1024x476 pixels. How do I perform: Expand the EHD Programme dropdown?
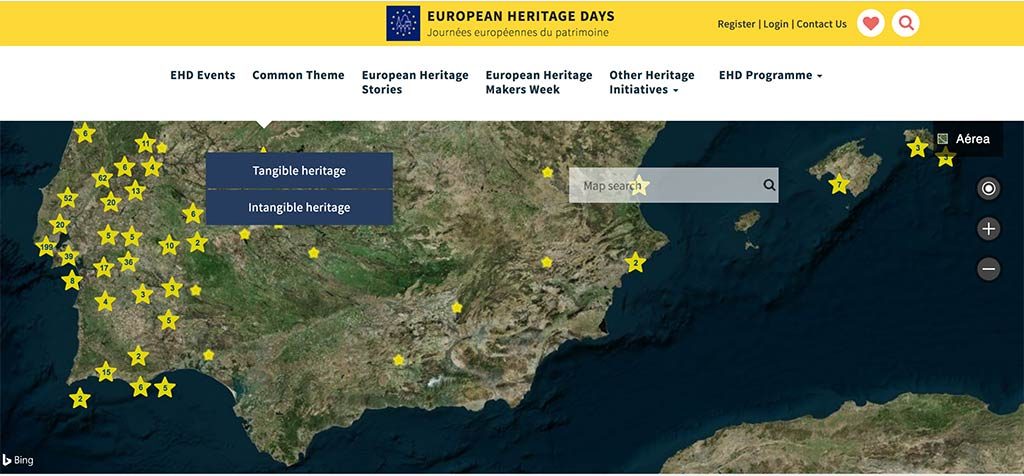[x=770, y=75]
